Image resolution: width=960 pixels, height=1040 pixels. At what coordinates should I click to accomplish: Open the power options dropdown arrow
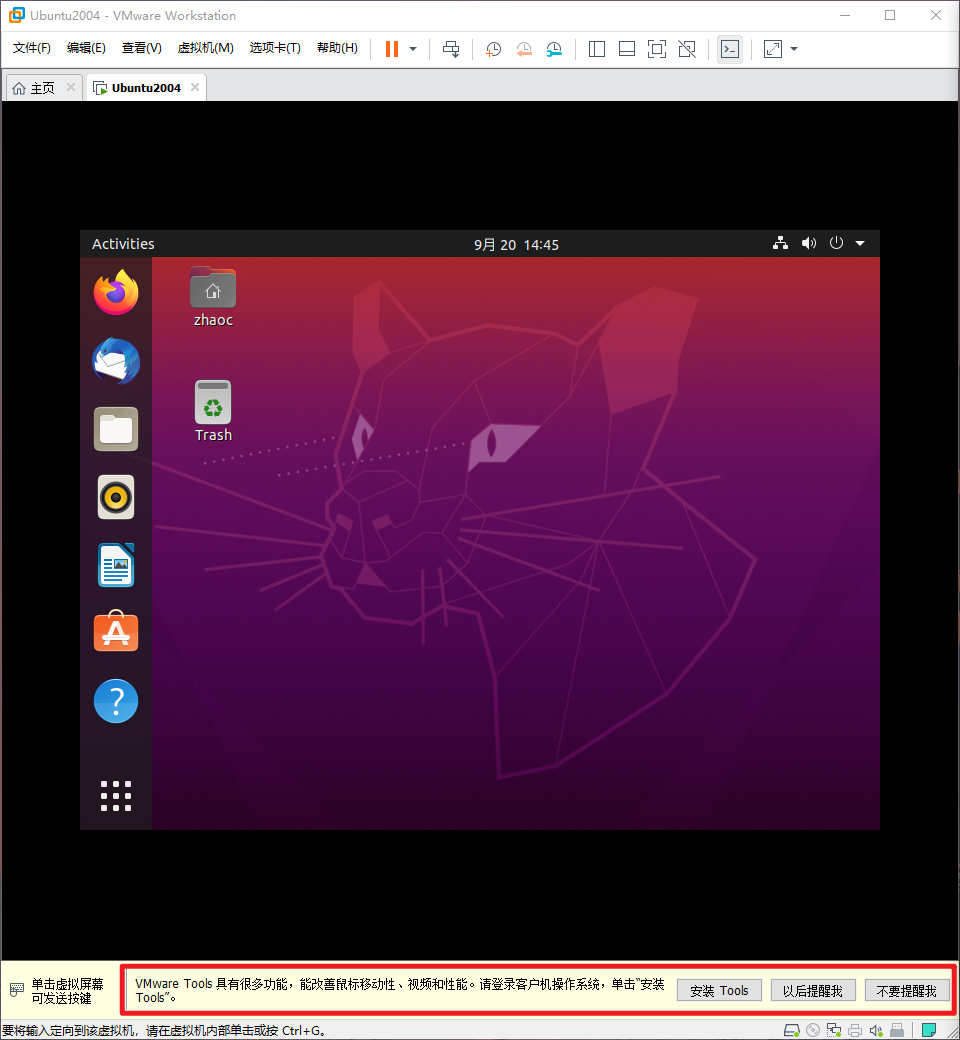tap(413, 48)
